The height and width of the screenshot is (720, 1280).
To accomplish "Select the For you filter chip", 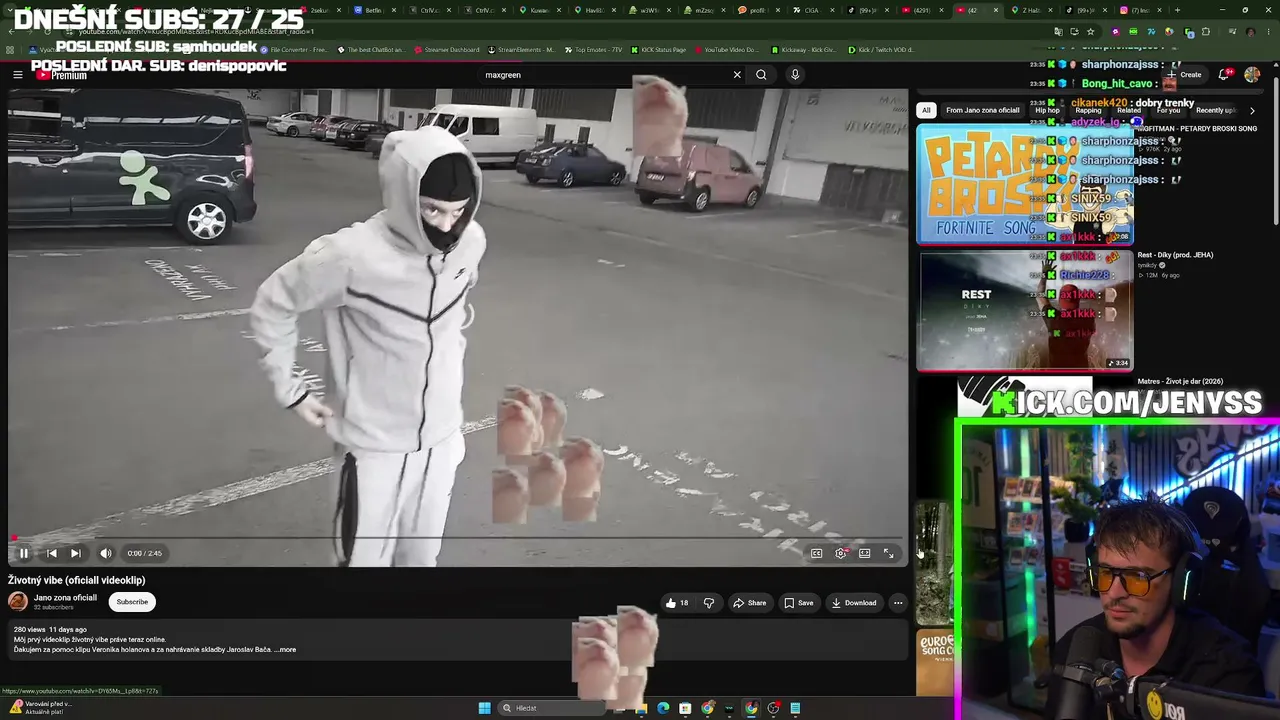I will pyautogui.click(x=1168, y=110).
